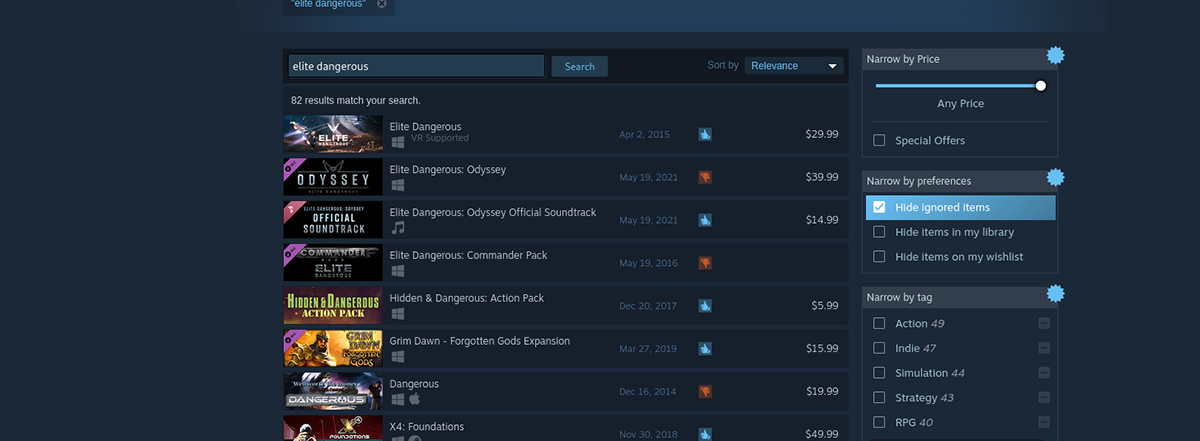Exclude the RPG tag with minus icon

(x=1043, y=422)
